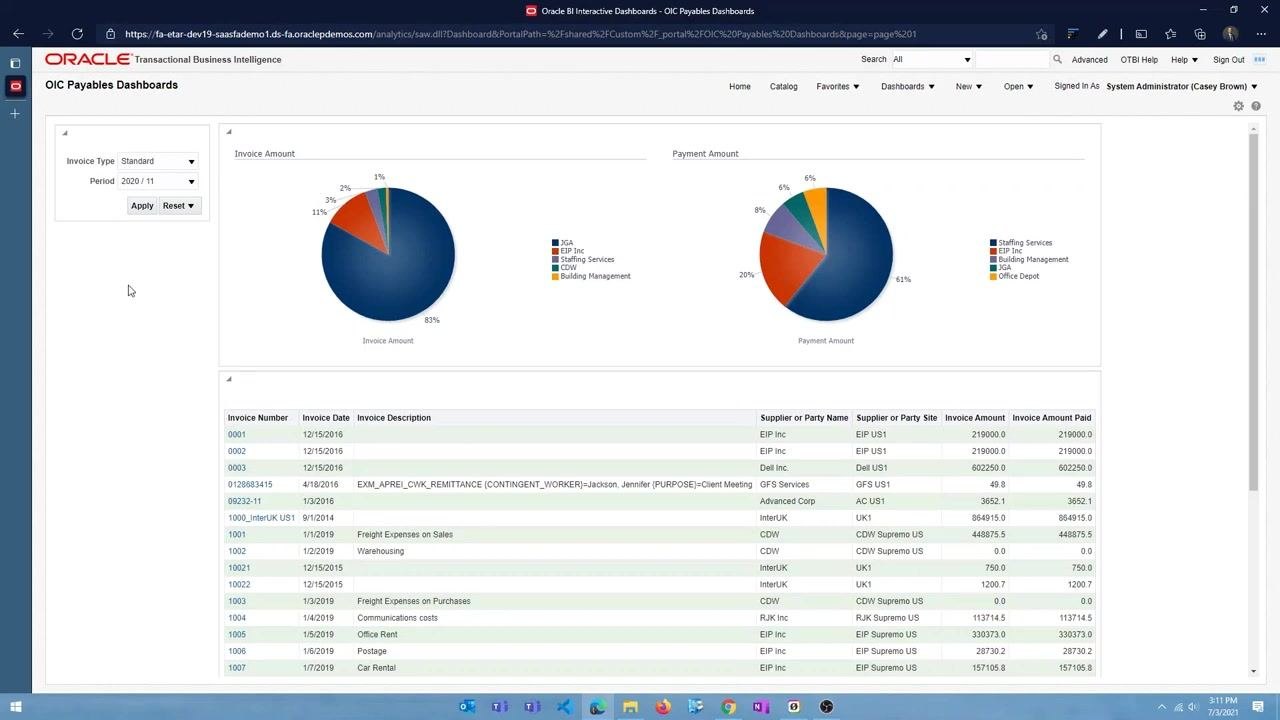This screenshot has height=720, width=1280.
Task: Open invoice number 0001 link
Action: click(x=237, y=435)
